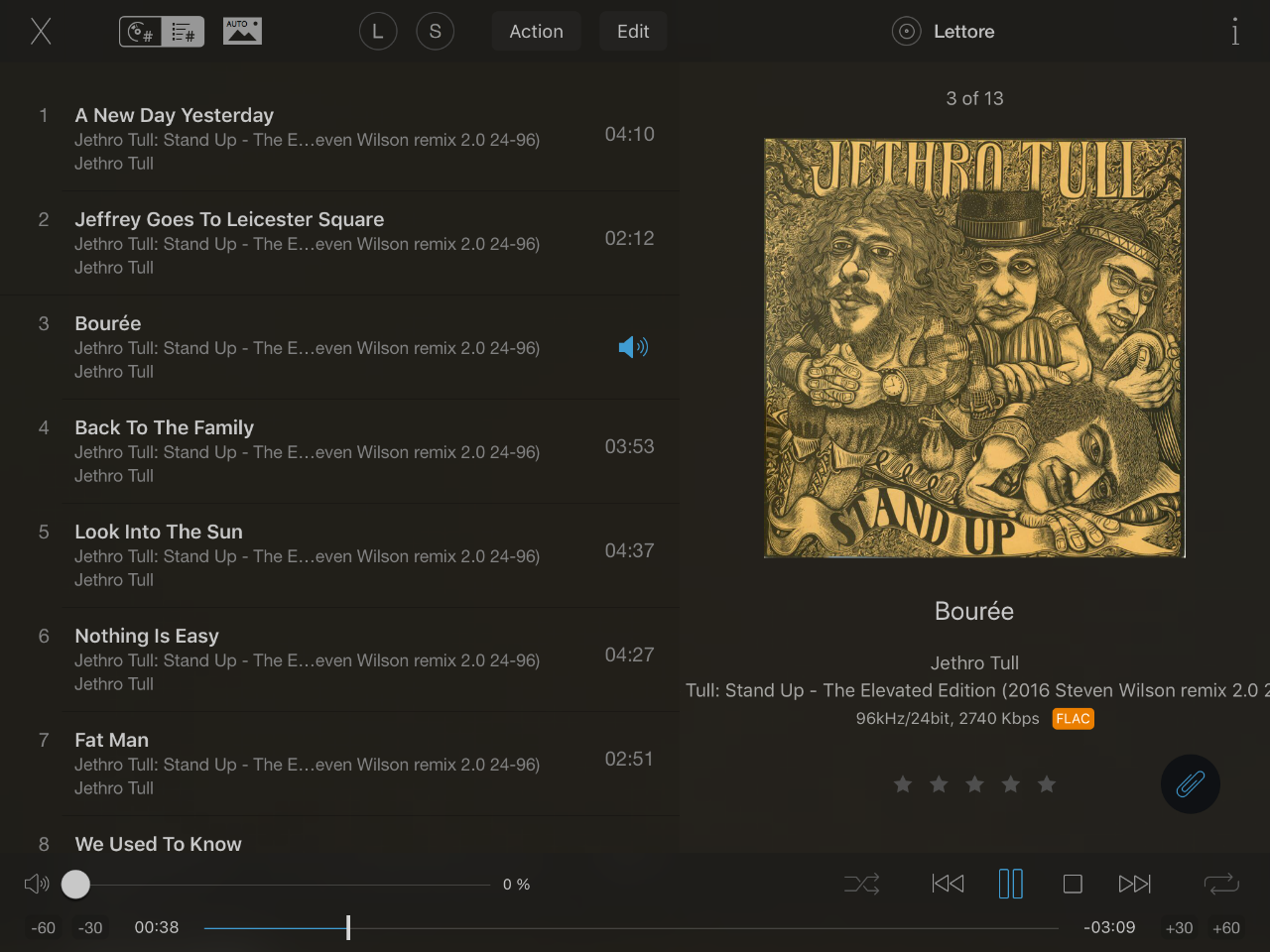Play track Back To The Family
This screenshot has width=1270, height=952.
[x=339, y=451]
